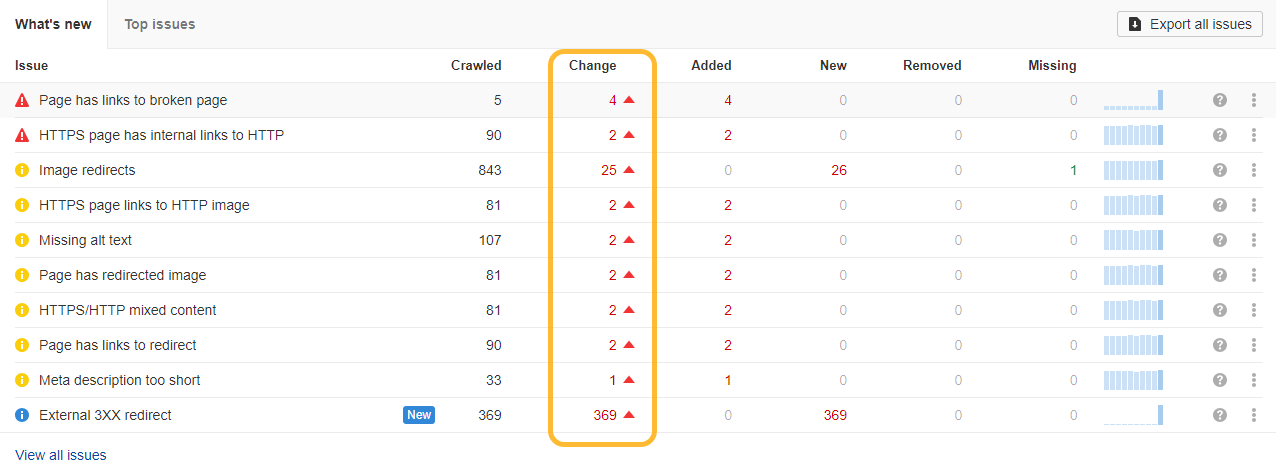Image resolution: width=1276 pixels, height=474 pixels.
Task: Click red warning icon beside HTTPS page has internal links to HTTP
Action: tap(22, 135)
